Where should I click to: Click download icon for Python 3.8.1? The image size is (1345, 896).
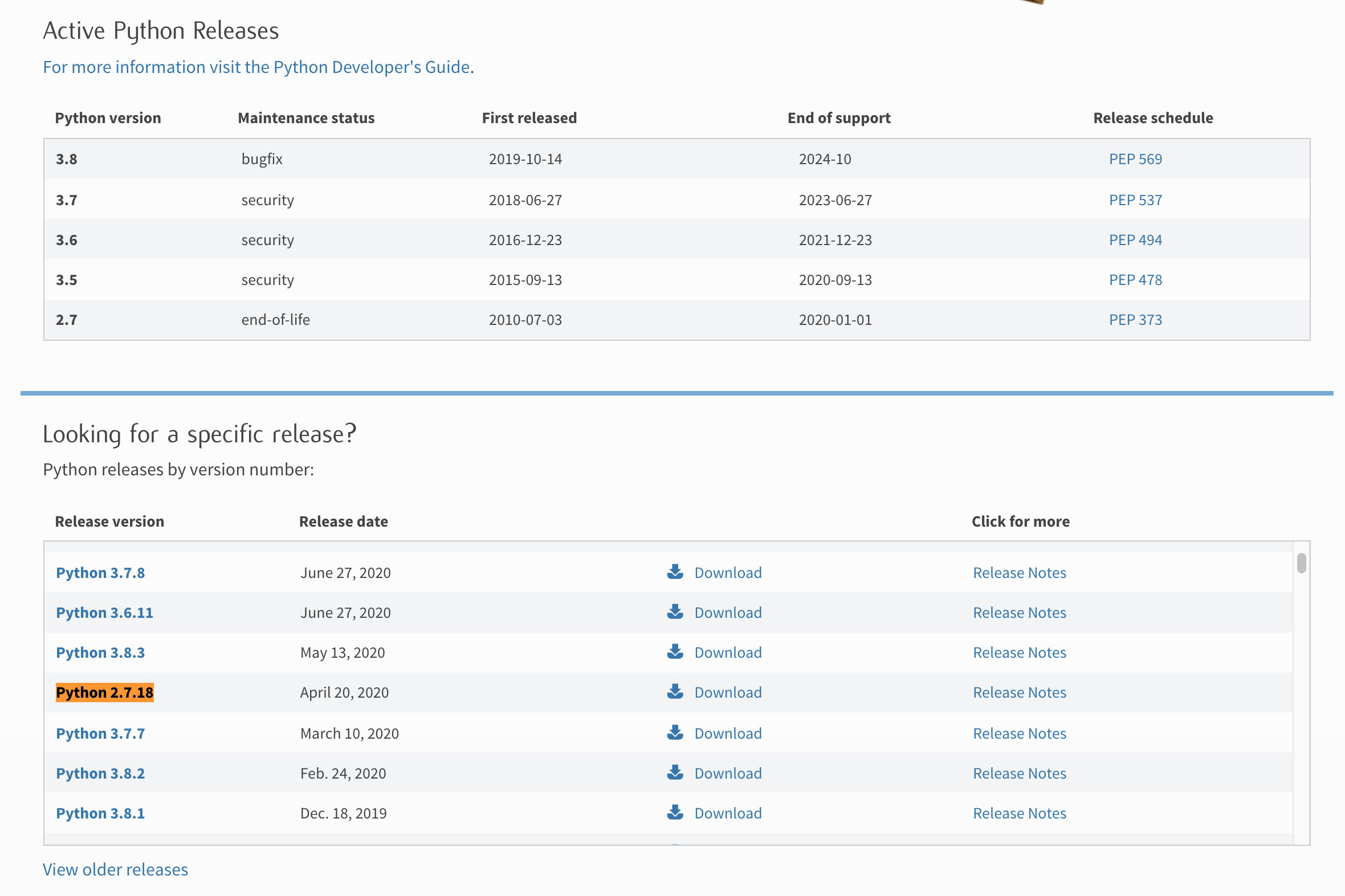(675, 813)
